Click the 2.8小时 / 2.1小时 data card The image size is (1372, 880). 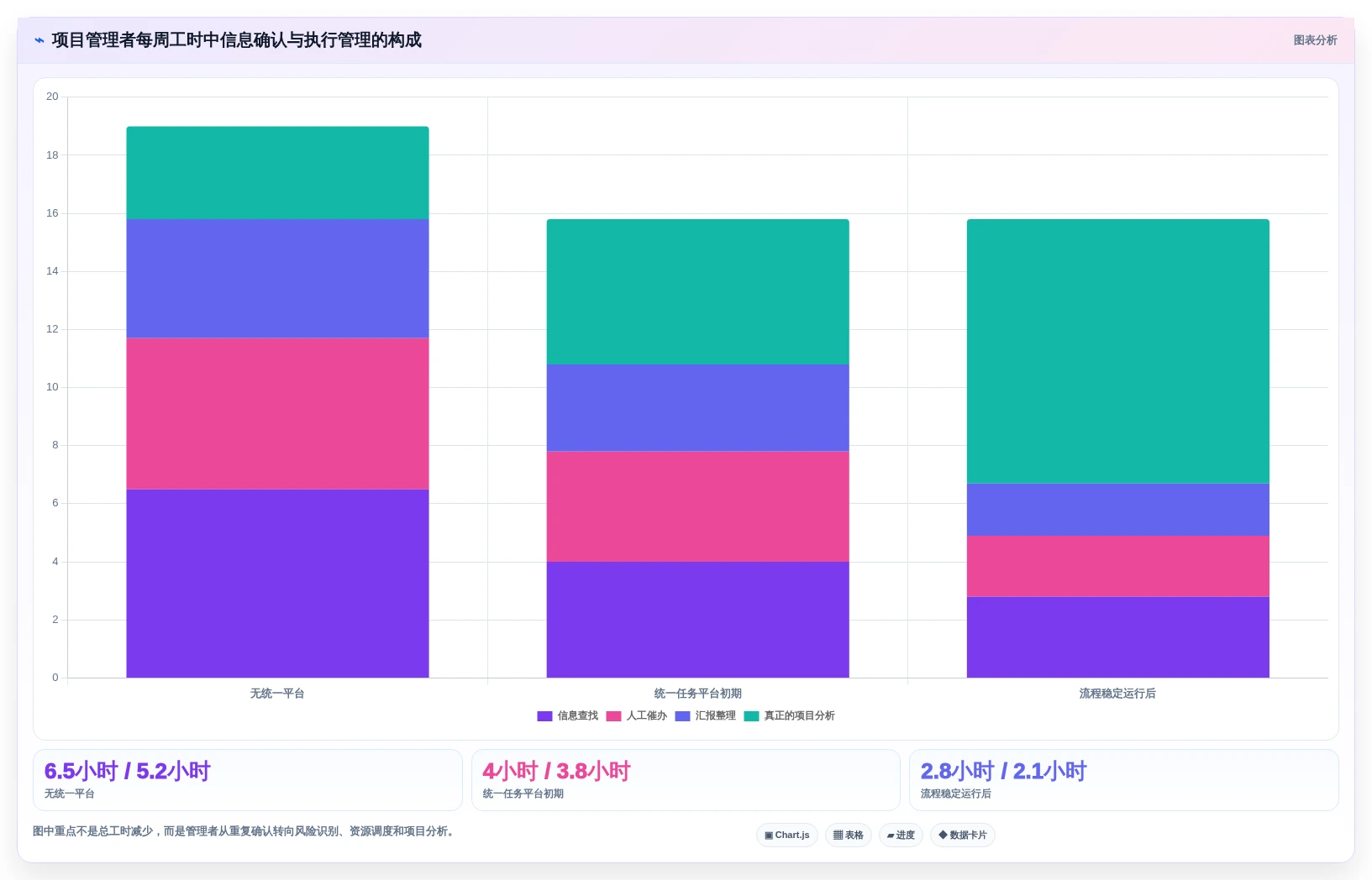point(1124,780)
